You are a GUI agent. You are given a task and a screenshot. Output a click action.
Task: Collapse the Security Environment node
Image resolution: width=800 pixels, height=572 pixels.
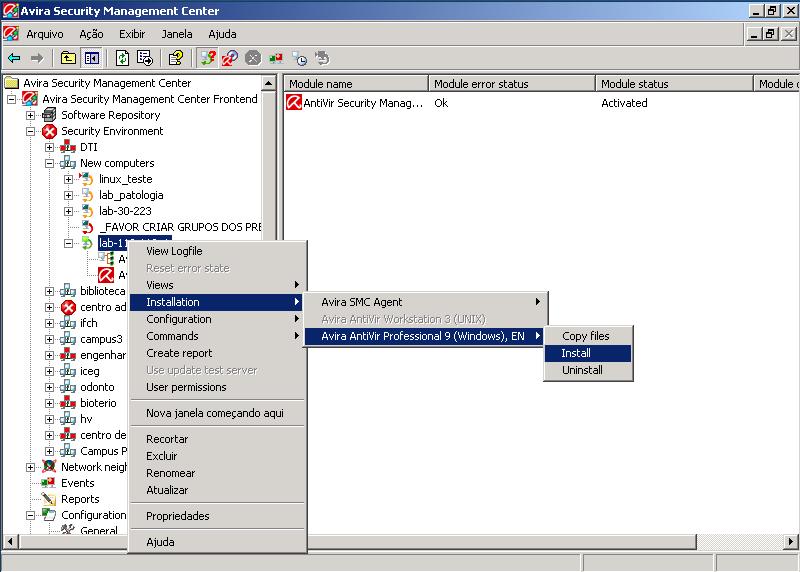coord(31,132)
